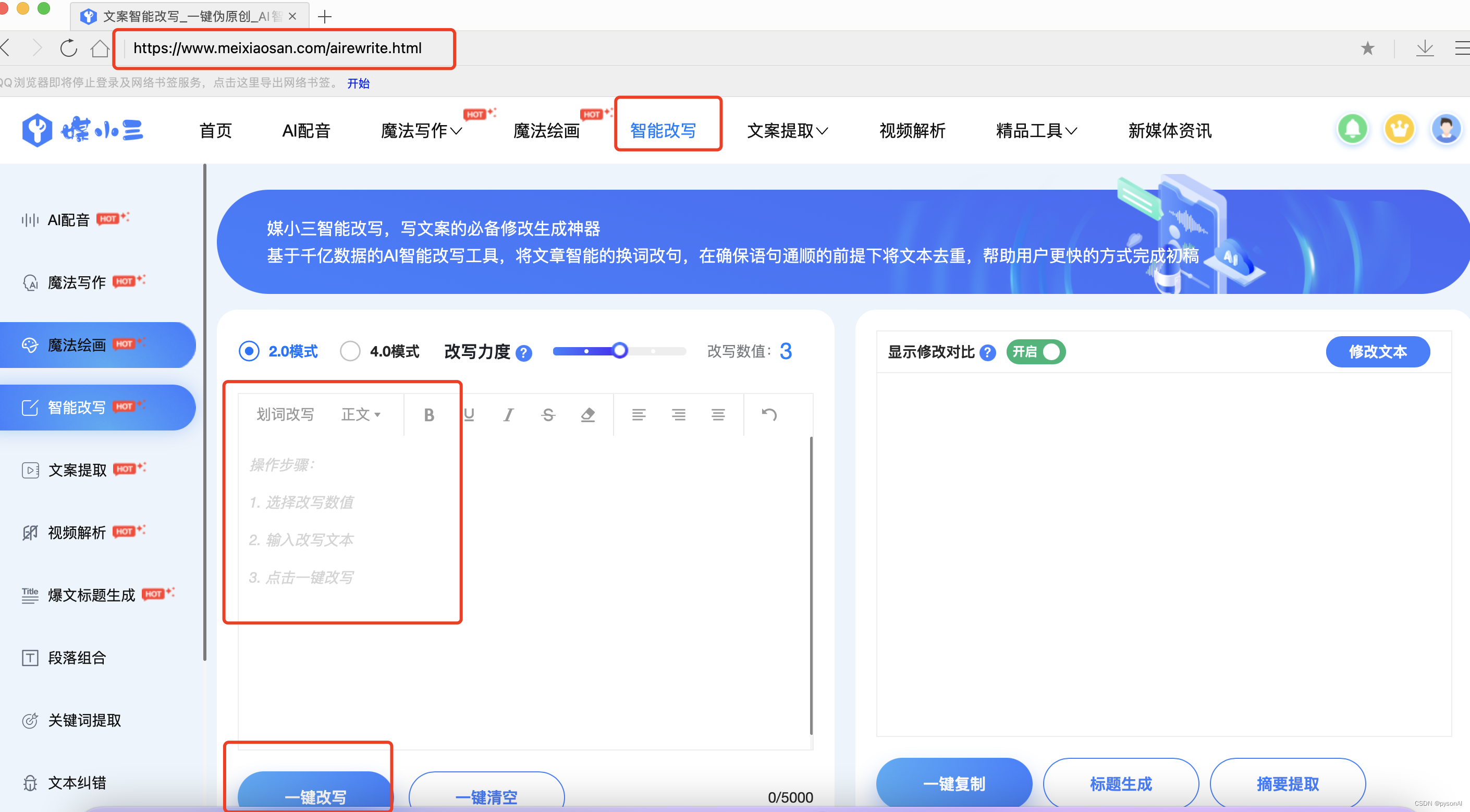Click the eraser clear-format icon
Image resolution: width=1470 pixels, height=812 pixels.
tap(588, 415)
